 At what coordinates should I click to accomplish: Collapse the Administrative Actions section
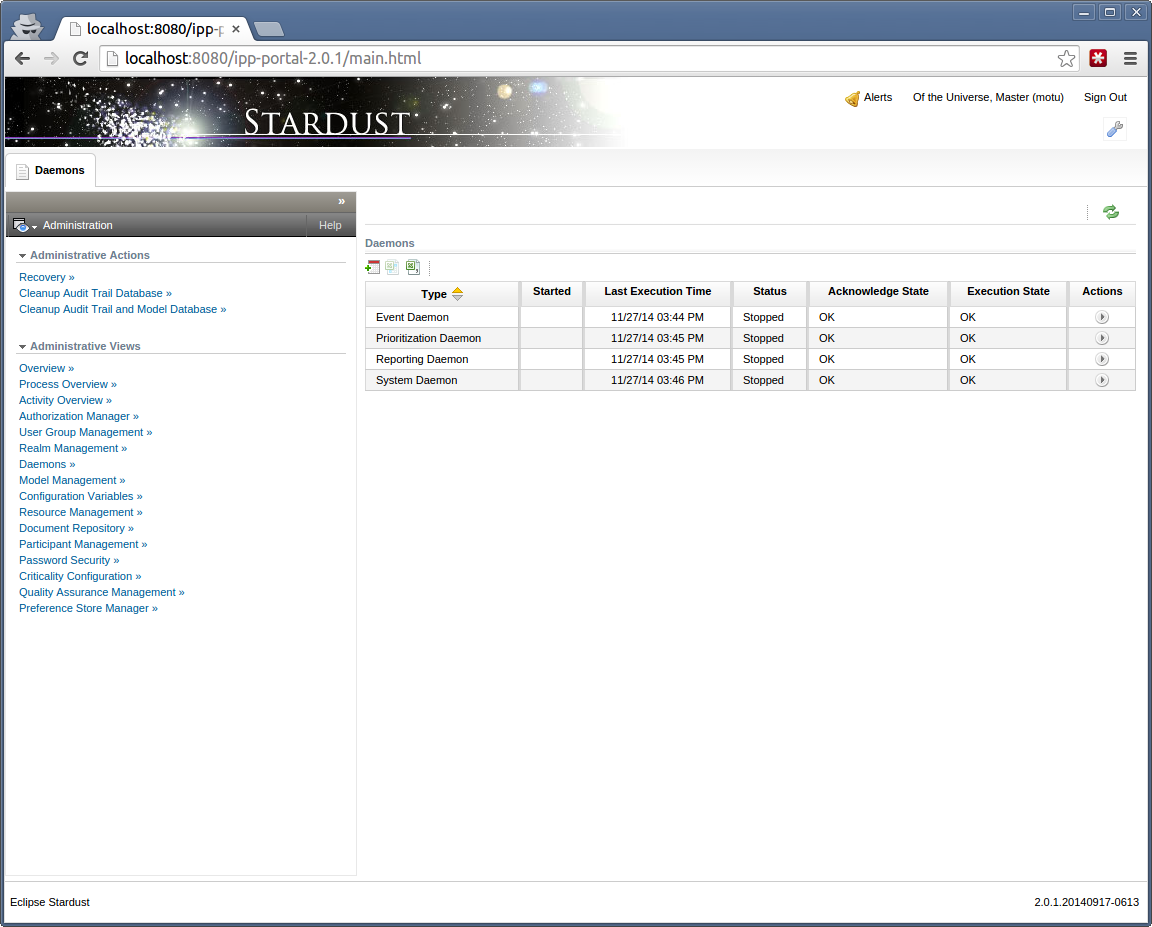(x=23, y=256)
